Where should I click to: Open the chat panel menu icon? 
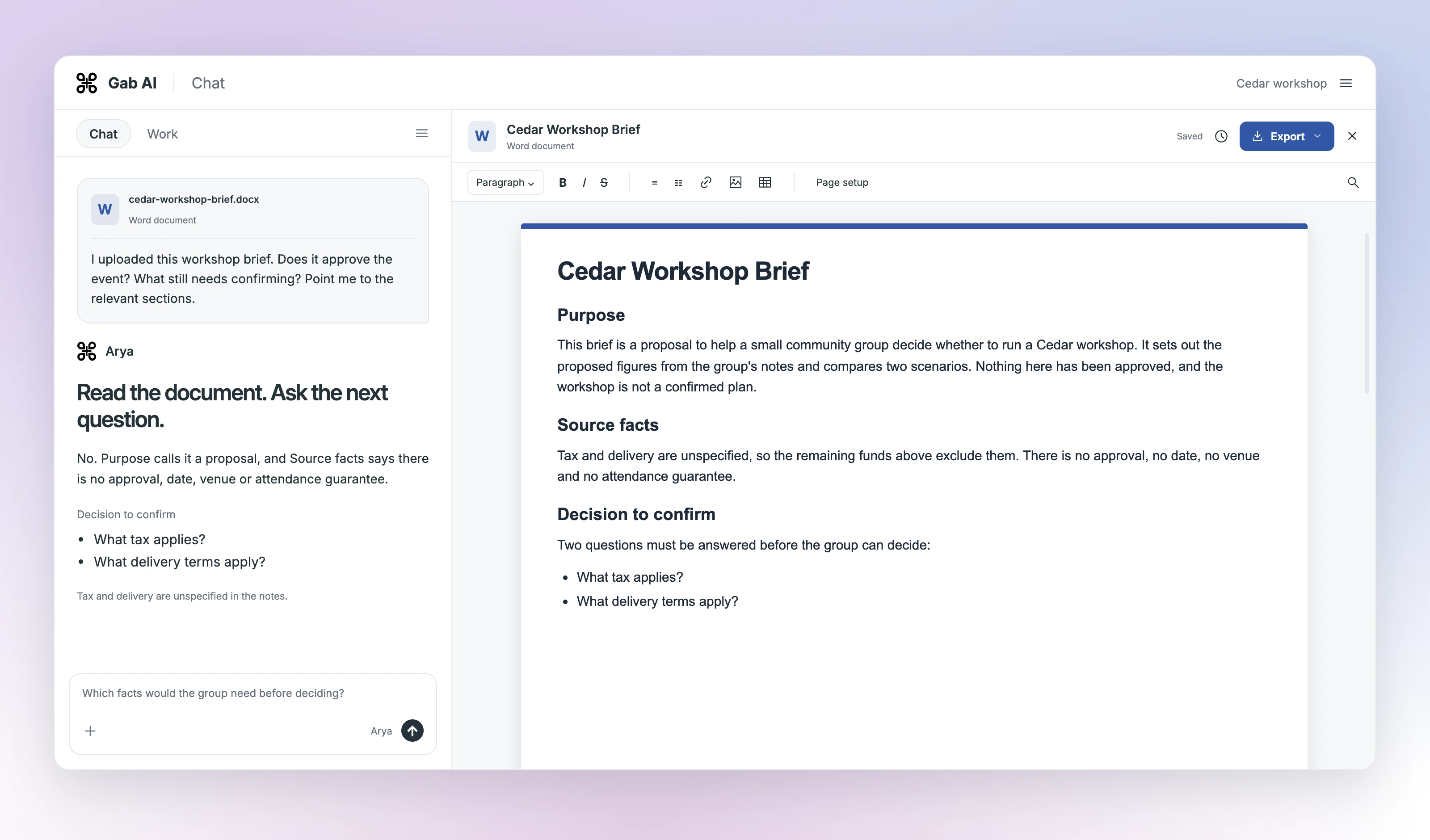point(421,134)
